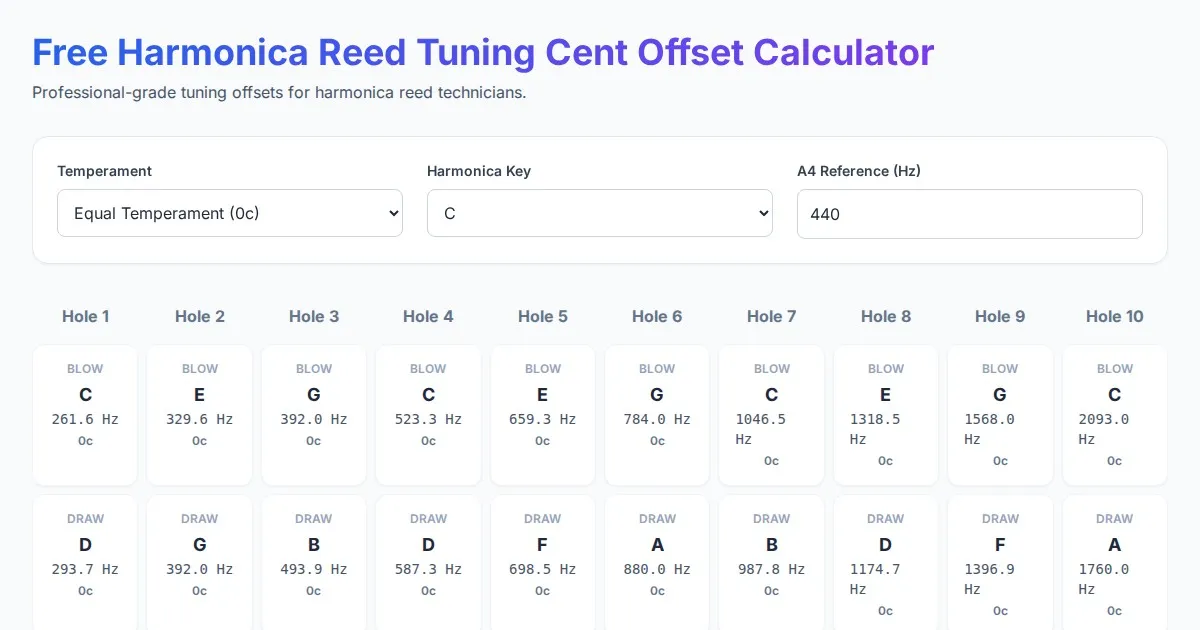Screen dimensions: 1200x630
Task: Click the Hole 10 draw A 1760.0 Hz card
Action: click(1114, 564)
